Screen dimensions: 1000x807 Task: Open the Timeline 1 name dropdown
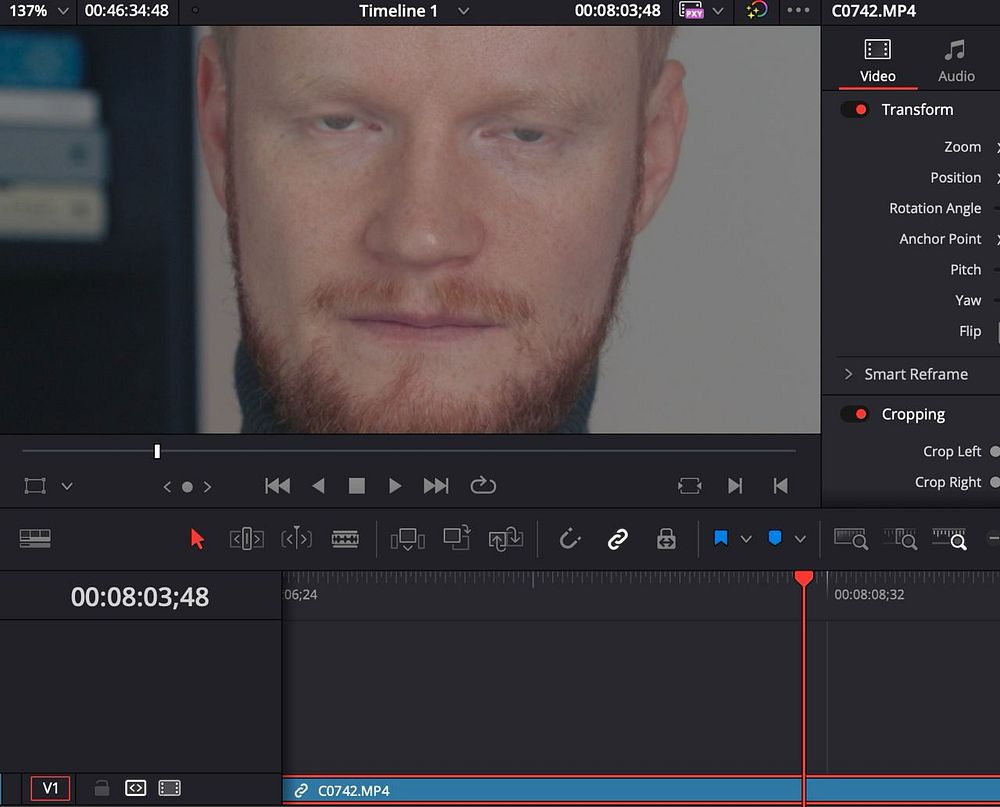[463, 11]
